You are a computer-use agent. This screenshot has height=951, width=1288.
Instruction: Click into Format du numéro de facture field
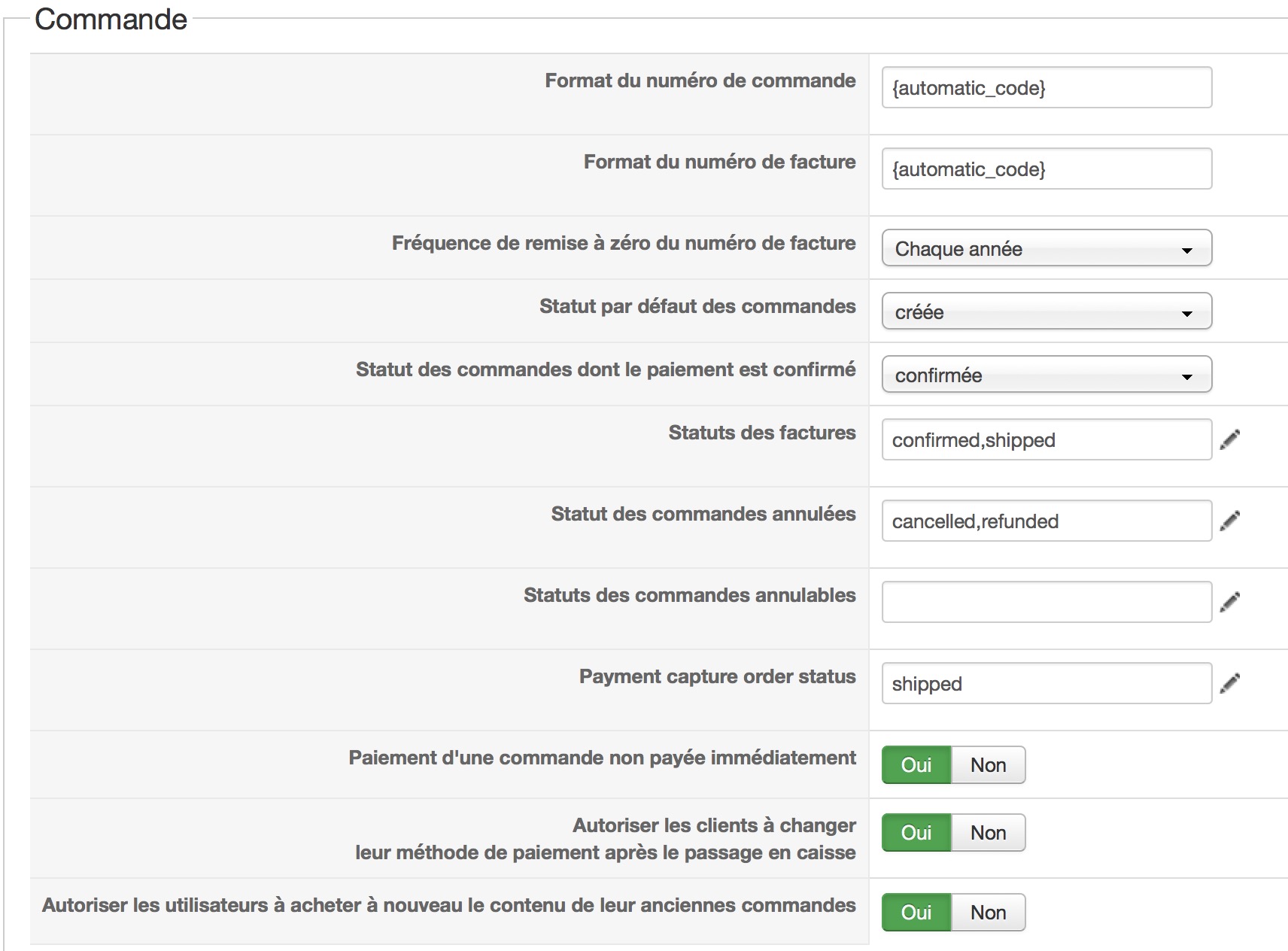click(1046, 169)
